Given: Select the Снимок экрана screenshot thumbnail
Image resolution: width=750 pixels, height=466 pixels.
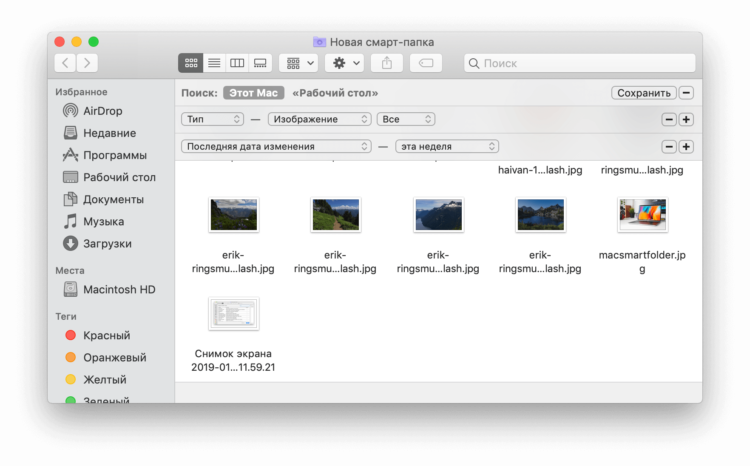Looking at the screenshot, I should pos(234,314).
